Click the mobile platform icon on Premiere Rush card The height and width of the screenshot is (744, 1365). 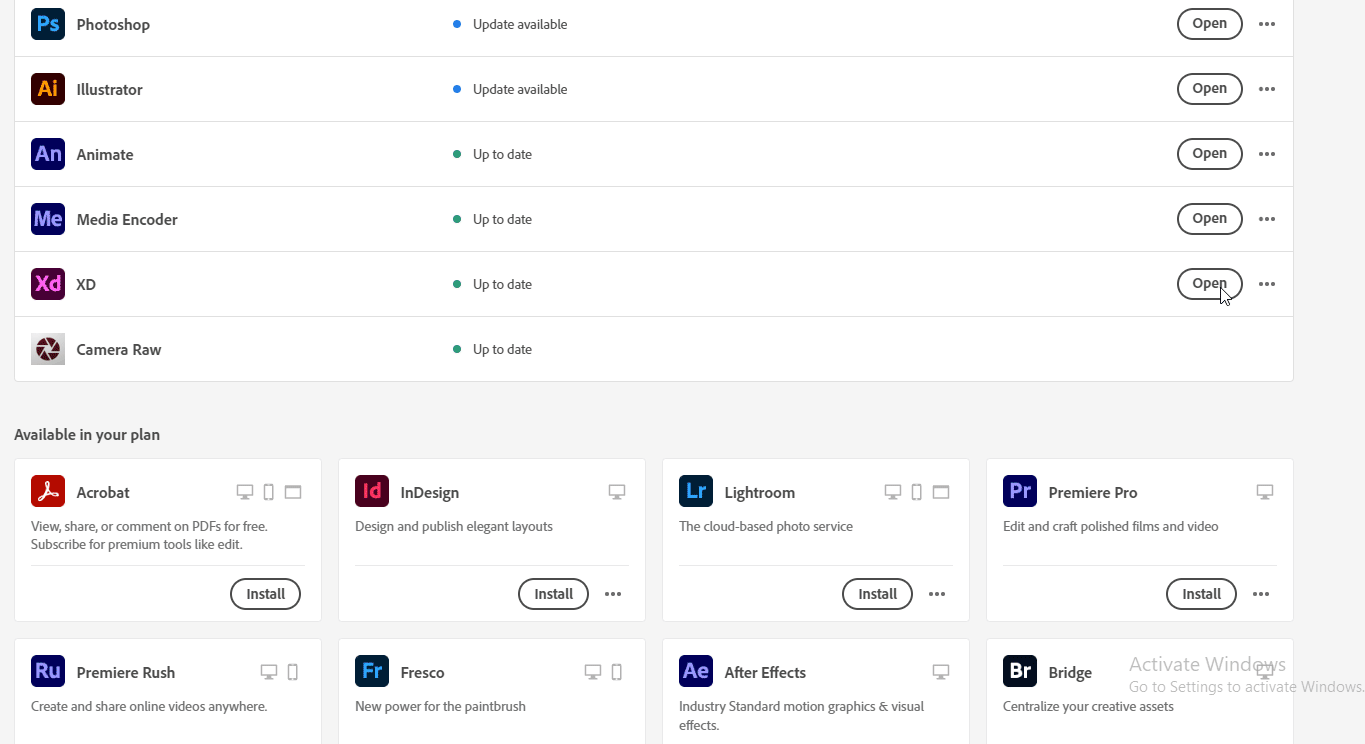point(293,672)
